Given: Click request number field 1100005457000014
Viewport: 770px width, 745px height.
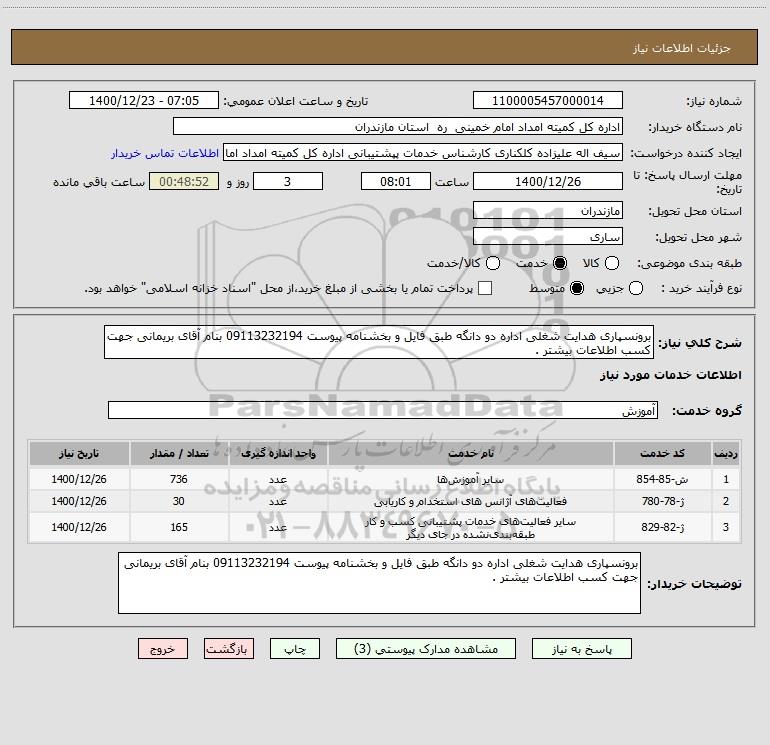Looking at the screenshot, I should click(548, 101).
